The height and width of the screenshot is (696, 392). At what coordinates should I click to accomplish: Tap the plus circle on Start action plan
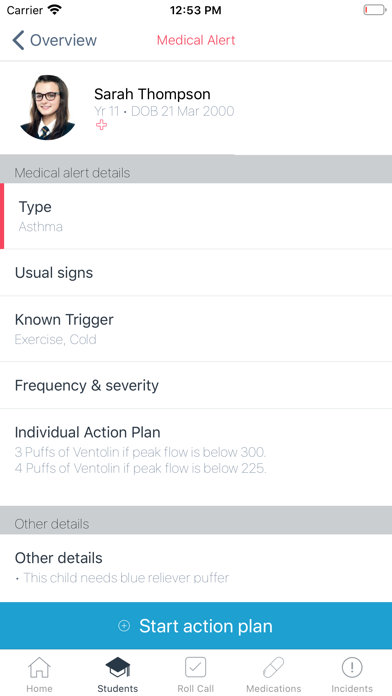[124, 626]
